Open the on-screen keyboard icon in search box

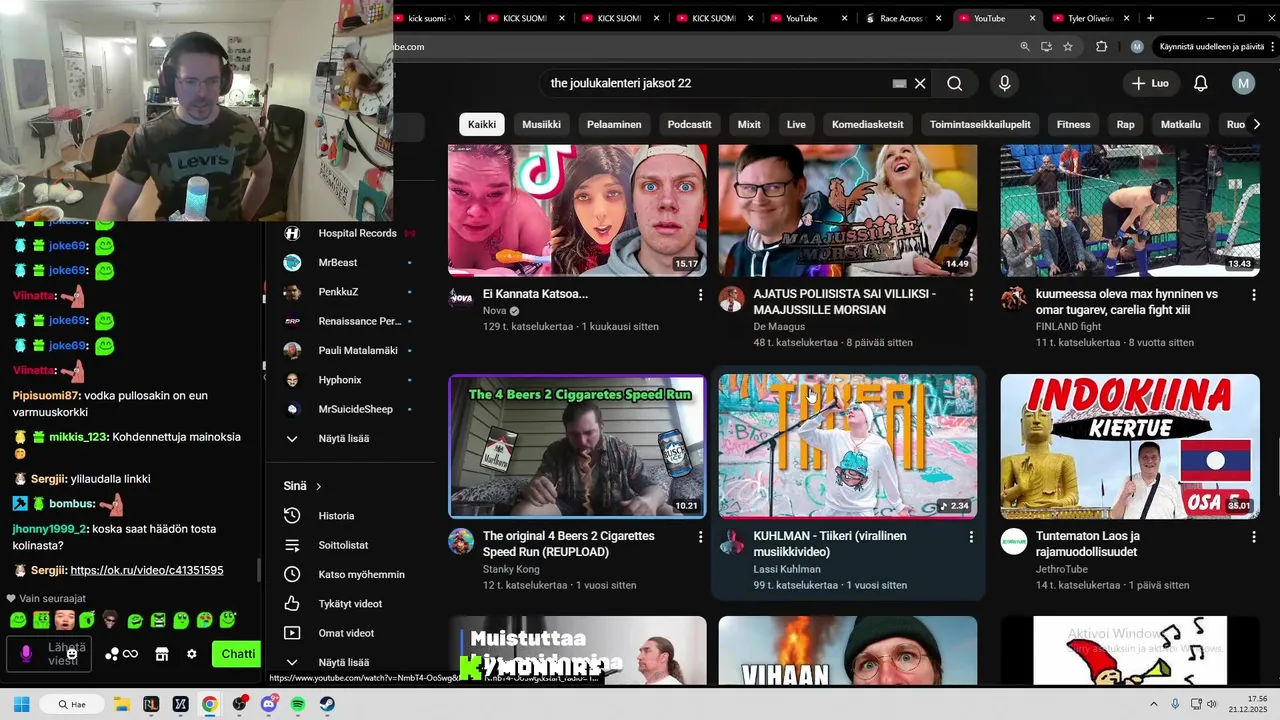899,84
